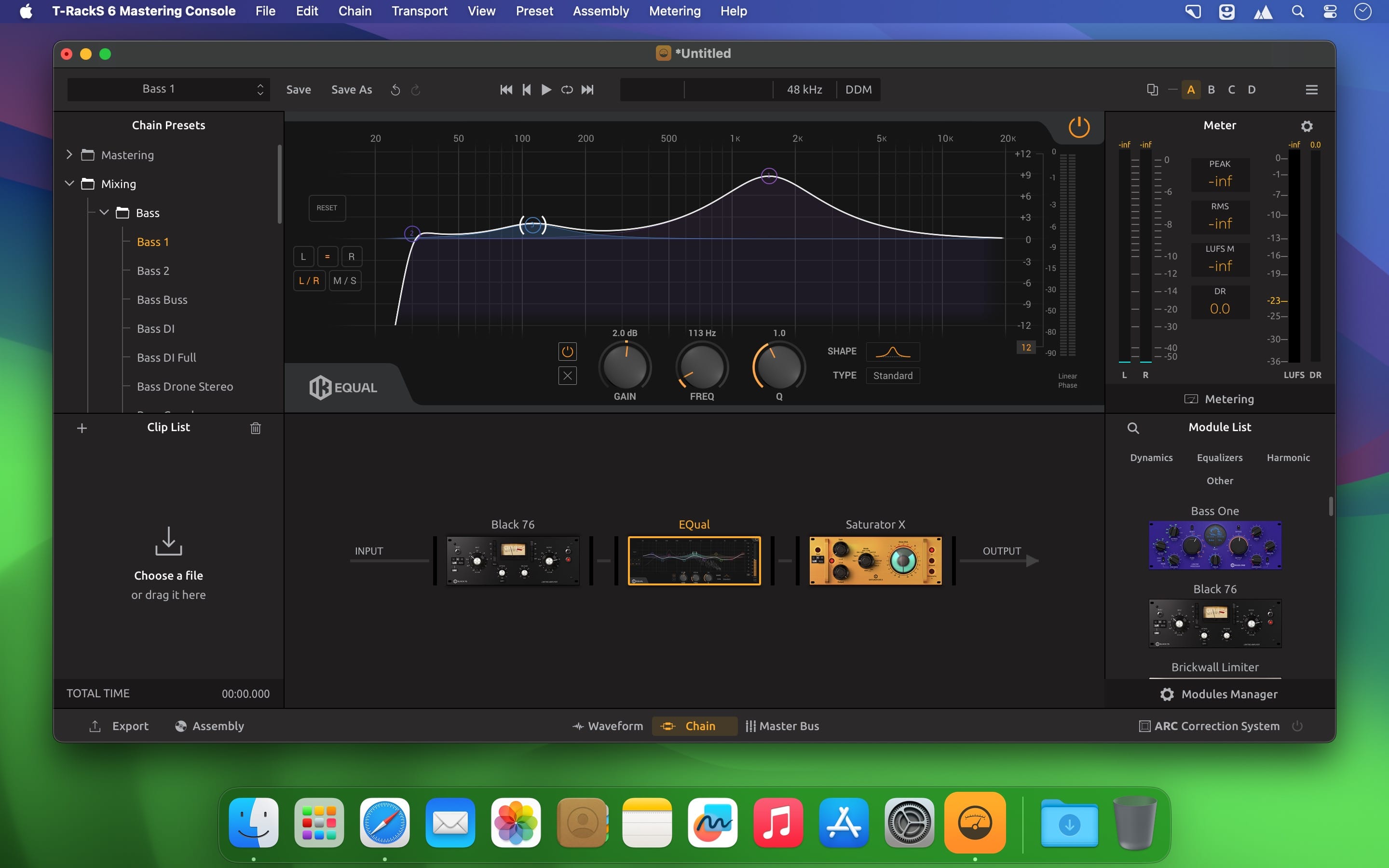Image resolution: width=1389 pixels, height=868 pixels.
Task: Add a clip with the plus icon
Action: pyautogui.click(x=82, y=428)
